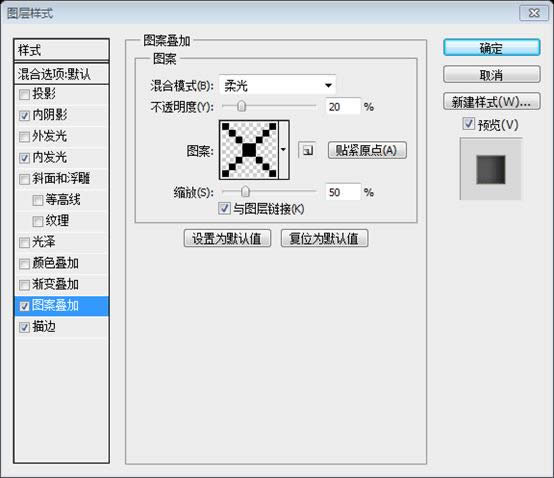Click the 贴紧原点 snap to origin button
This screenshot has width=554, height=478.
click(x=367, y=151)
